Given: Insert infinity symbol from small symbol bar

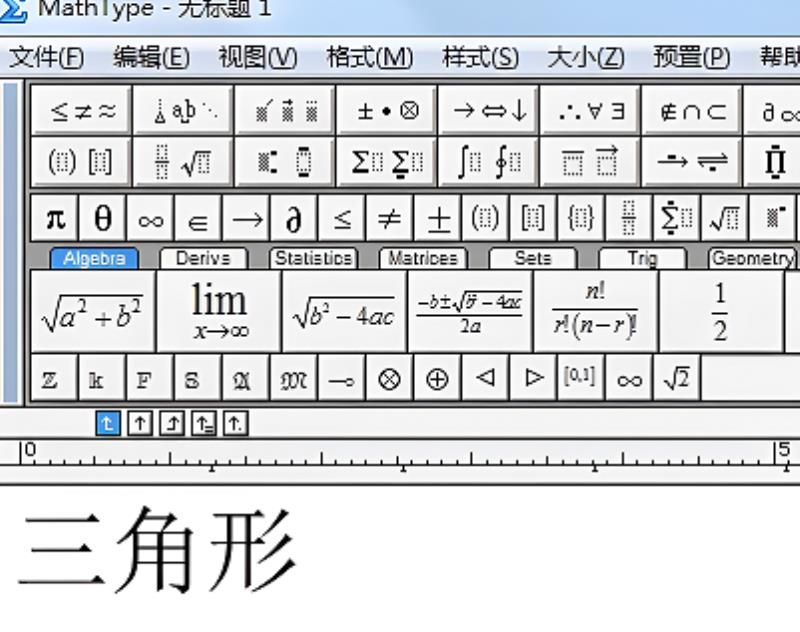Looking at the screenshot, I should 151,218.
